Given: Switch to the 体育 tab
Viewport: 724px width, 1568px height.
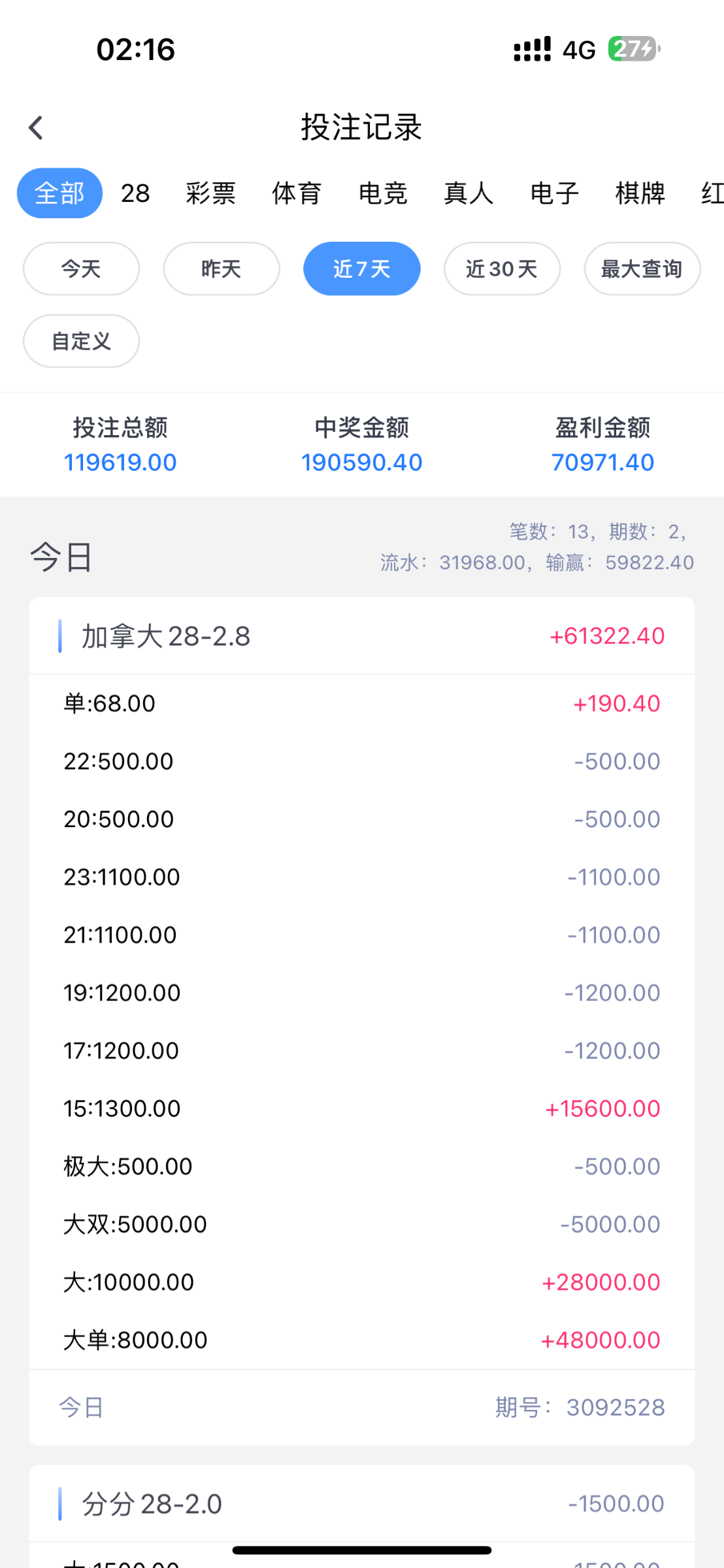Looking at the screenshot, I should tap(297, 193).
